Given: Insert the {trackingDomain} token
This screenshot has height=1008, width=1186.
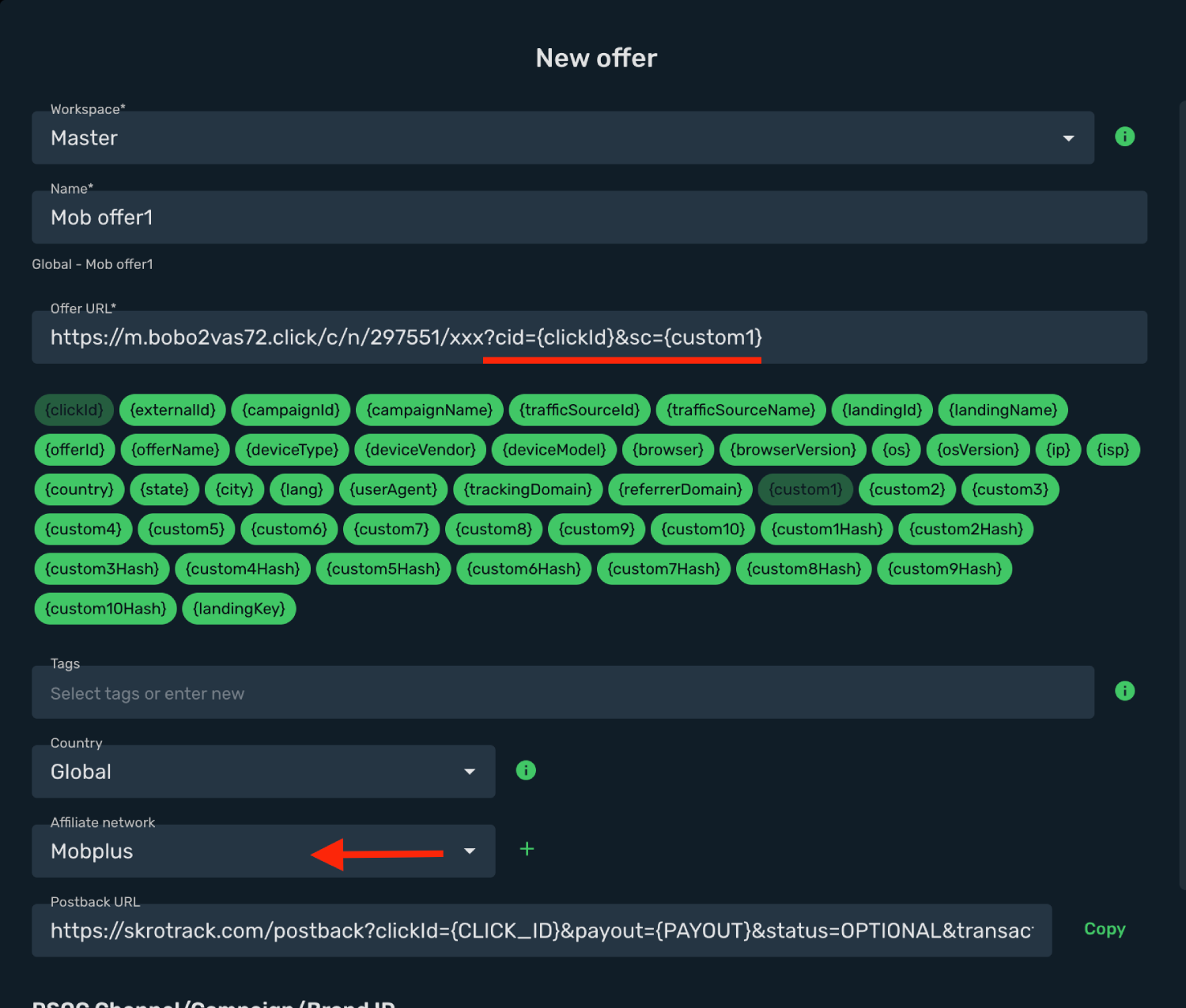Looking at the screenshot, I should point(528,489).
